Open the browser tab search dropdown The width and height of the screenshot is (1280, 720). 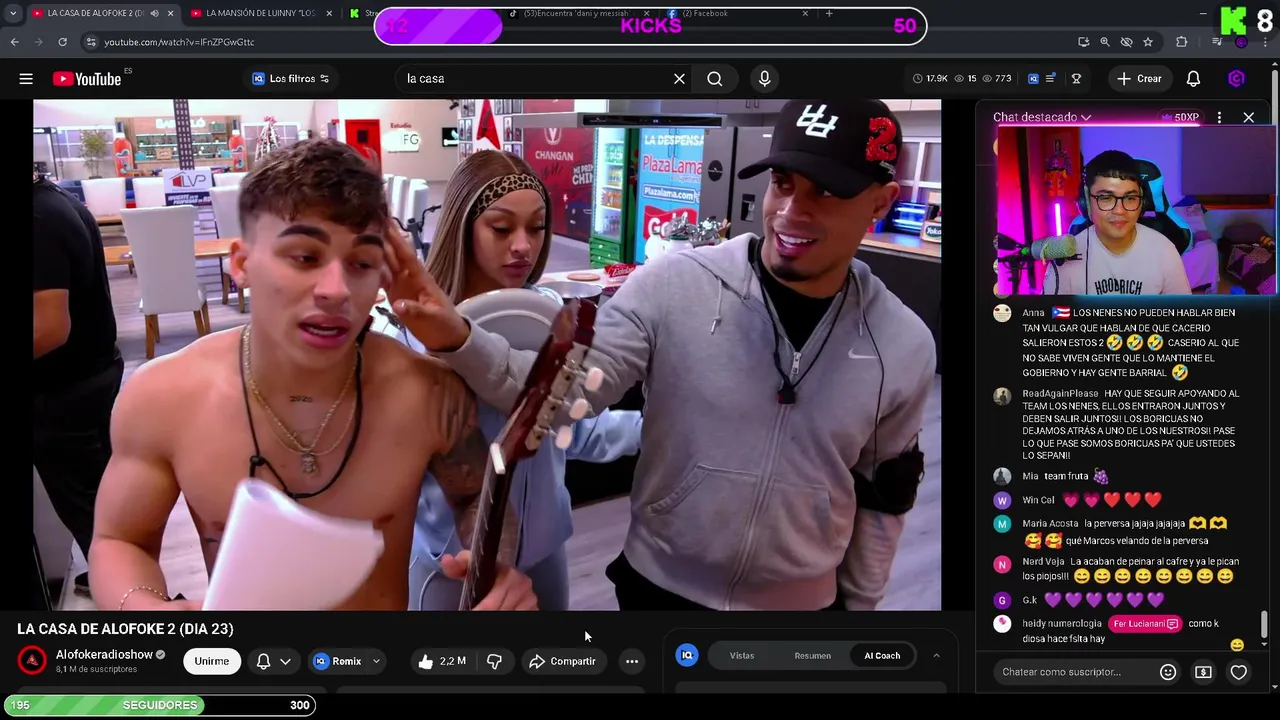pyautogui.click(x=13, y=13)
